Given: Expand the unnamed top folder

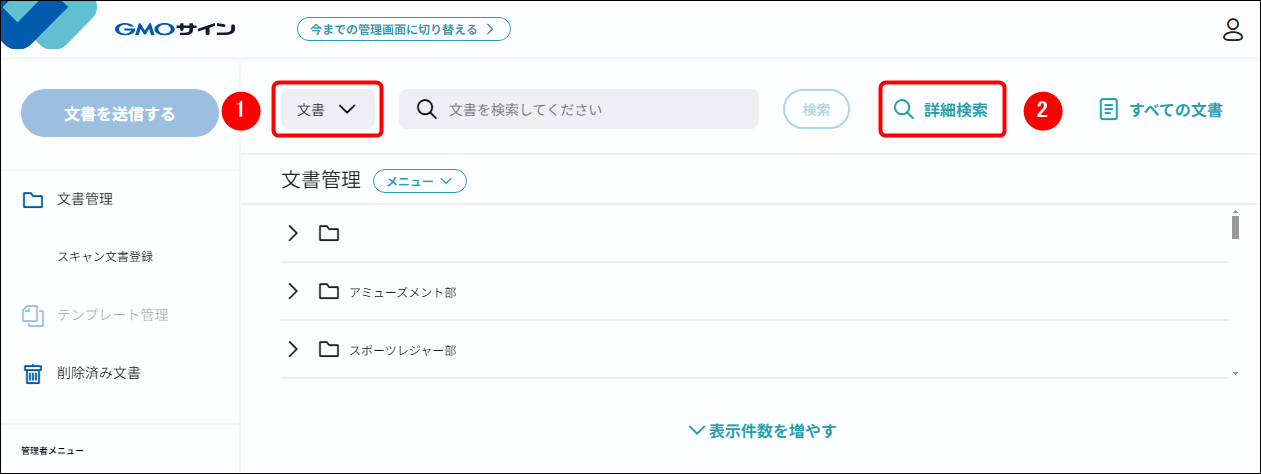Looking at the screenshot, I should 293,234.
